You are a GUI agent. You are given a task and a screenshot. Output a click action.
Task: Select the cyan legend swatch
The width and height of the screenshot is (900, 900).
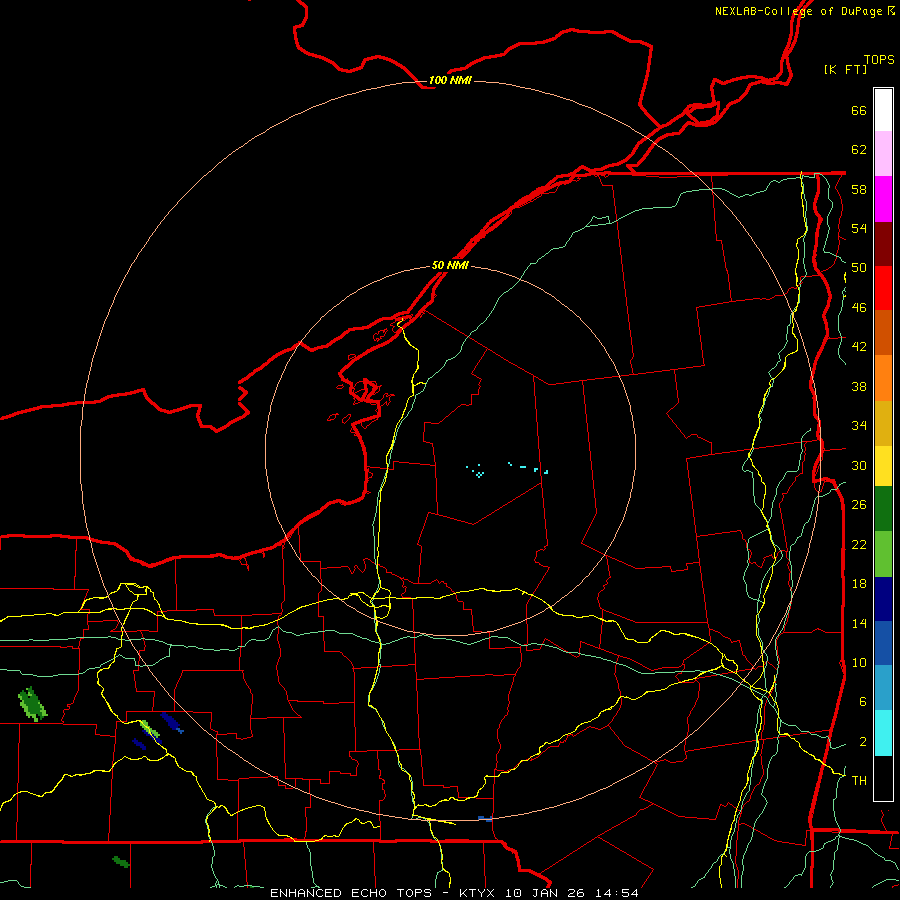883,733
